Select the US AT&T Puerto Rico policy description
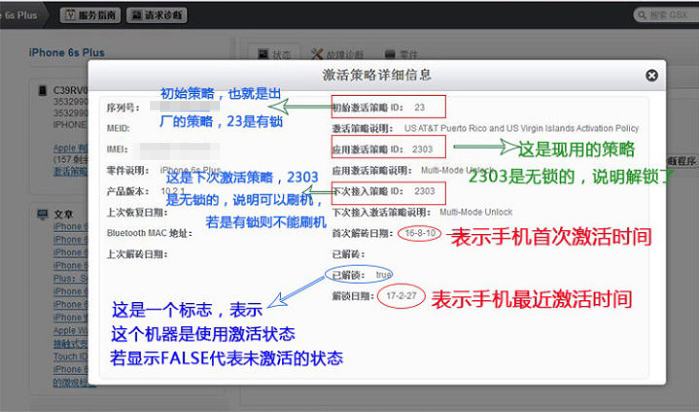This screenshot has width=699, height=412. [x=522, y=128]
